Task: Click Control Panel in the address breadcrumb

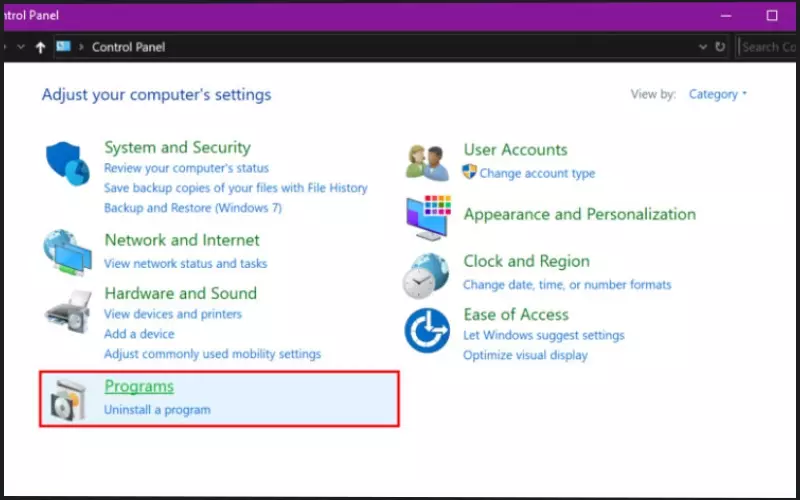Action: pyautogui.click(x=128, y=47)
